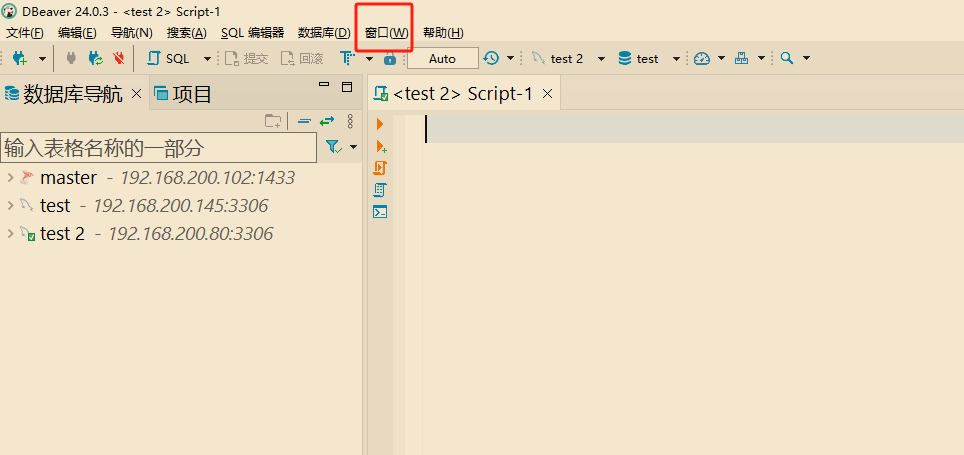The height and width of the screenshot is (455, 964).
Task: Switch to the 项目 tab
Action: point(183,94)
